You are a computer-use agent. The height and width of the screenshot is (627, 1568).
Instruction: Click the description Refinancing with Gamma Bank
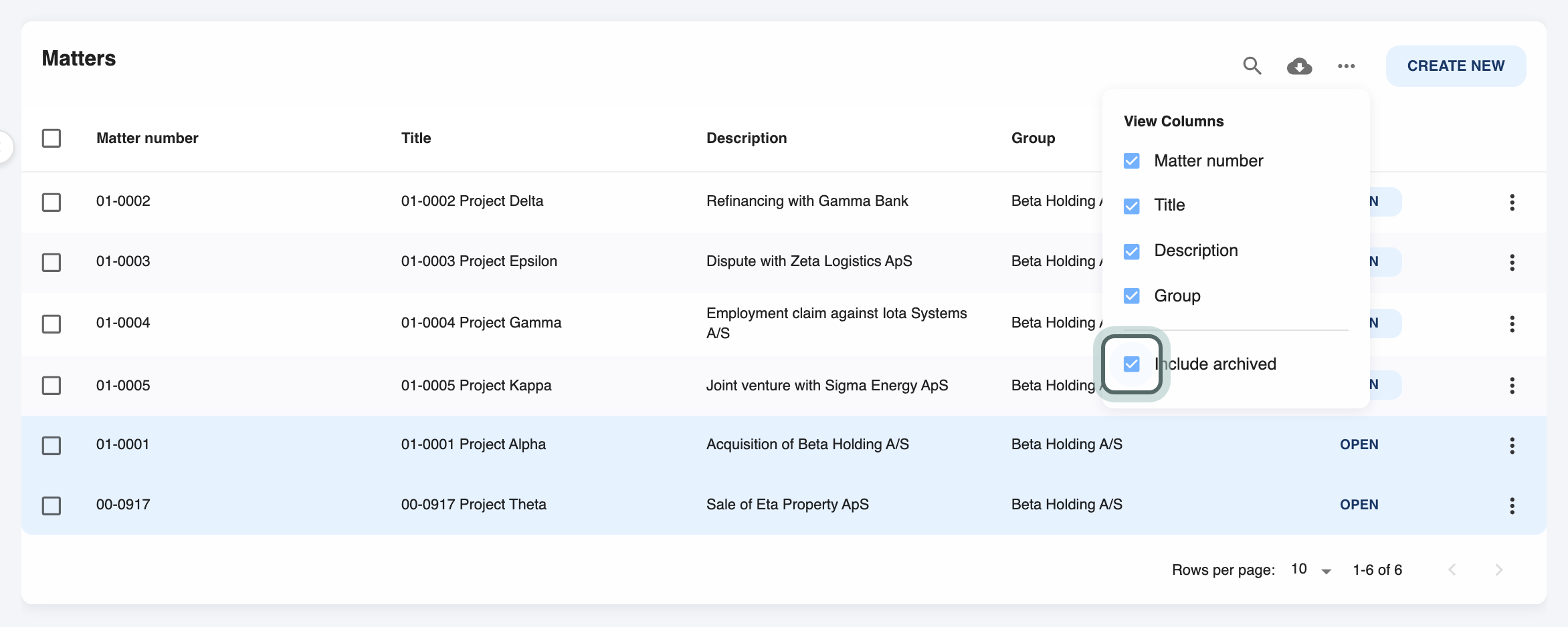[807, 201]
